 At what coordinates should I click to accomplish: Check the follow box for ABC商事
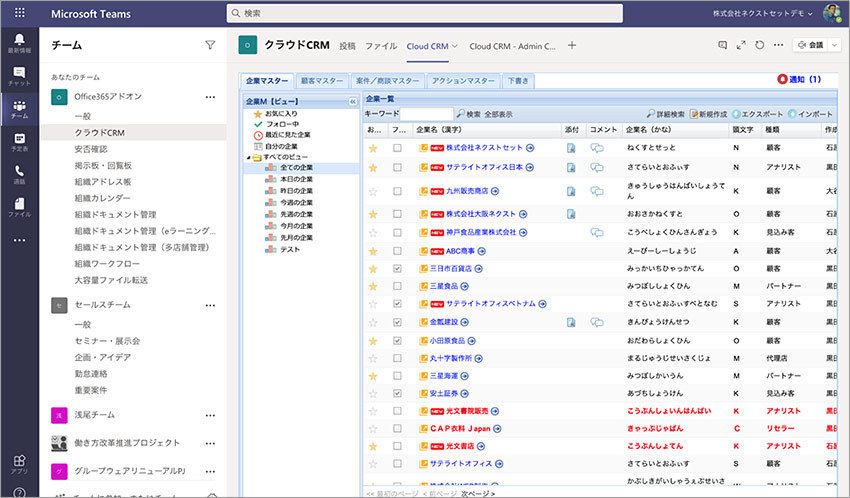[x=397, y=251]
